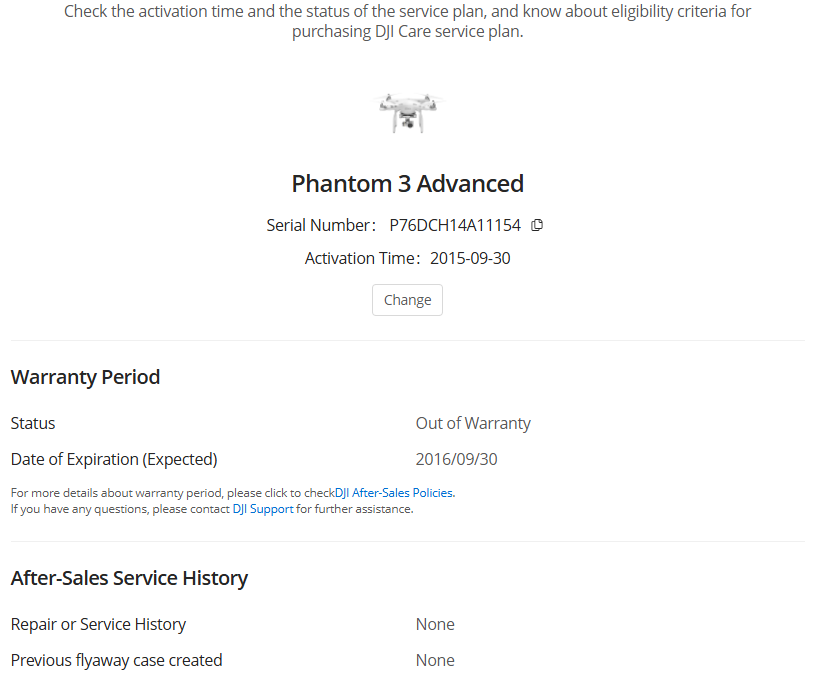
Task: Click the Previous flyaway case created label
Action: (117, 660)
